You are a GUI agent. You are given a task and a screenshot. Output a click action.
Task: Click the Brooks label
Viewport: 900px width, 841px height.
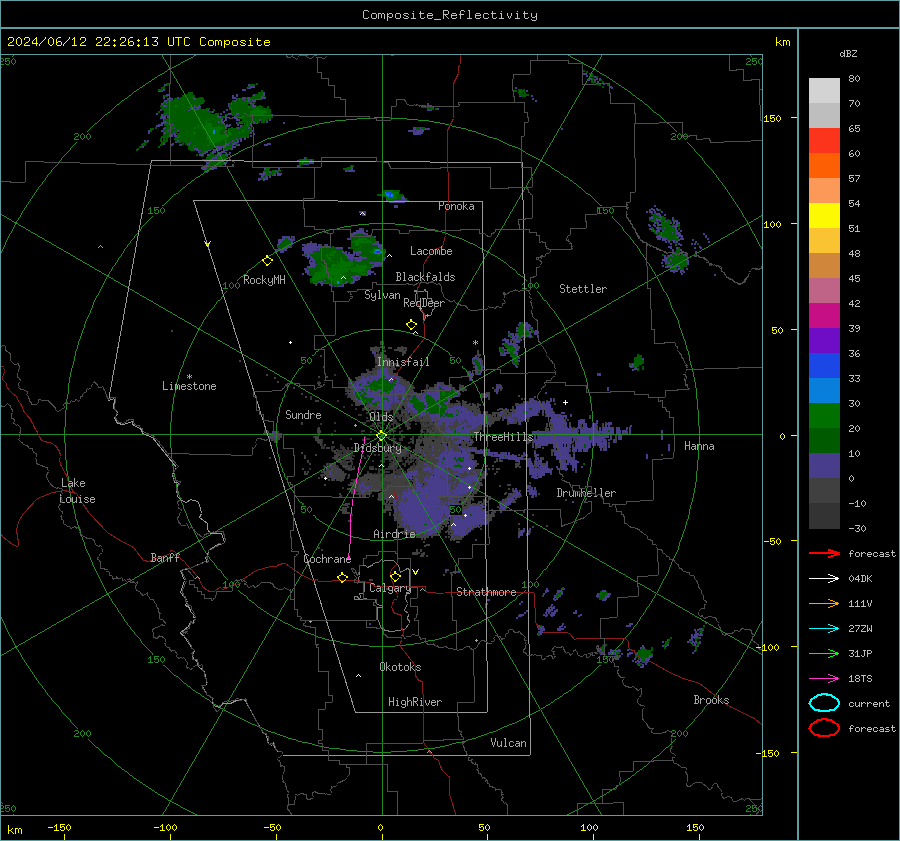[x=711, y=700]
